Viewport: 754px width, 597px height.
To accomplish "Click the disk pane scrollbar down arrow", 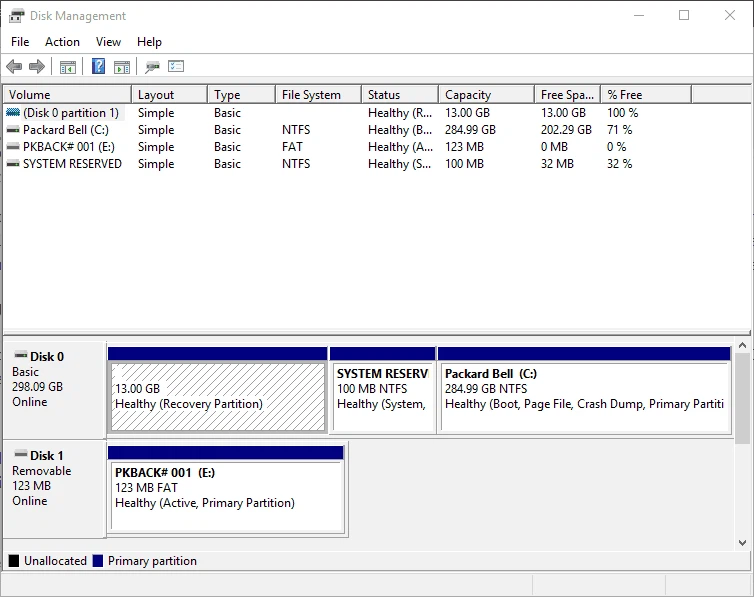I will pyautogui.click(x=742, y=543).
